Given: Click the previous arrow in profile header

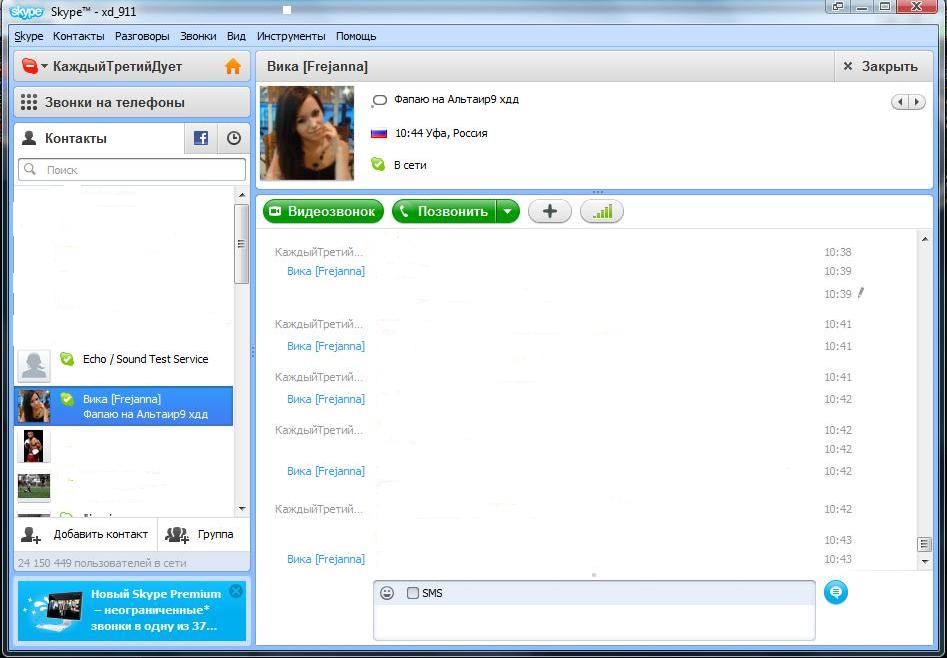Looking at the screenshot, I should [900, 102].
